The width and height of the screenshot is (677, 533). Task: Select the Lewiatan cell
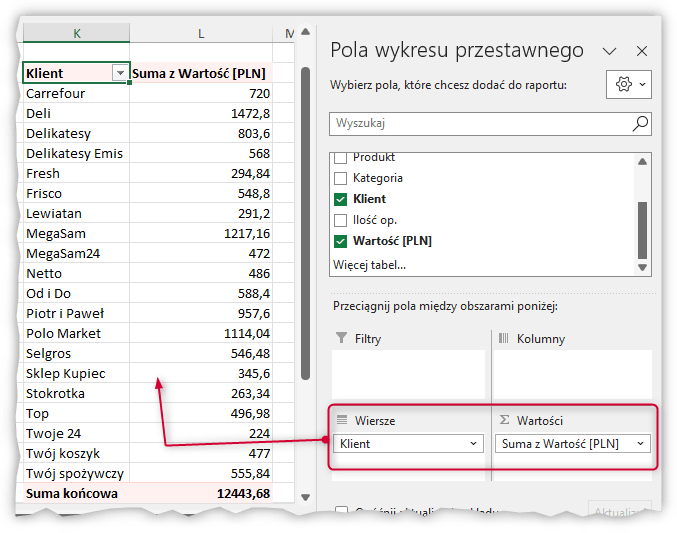[76, 213]
